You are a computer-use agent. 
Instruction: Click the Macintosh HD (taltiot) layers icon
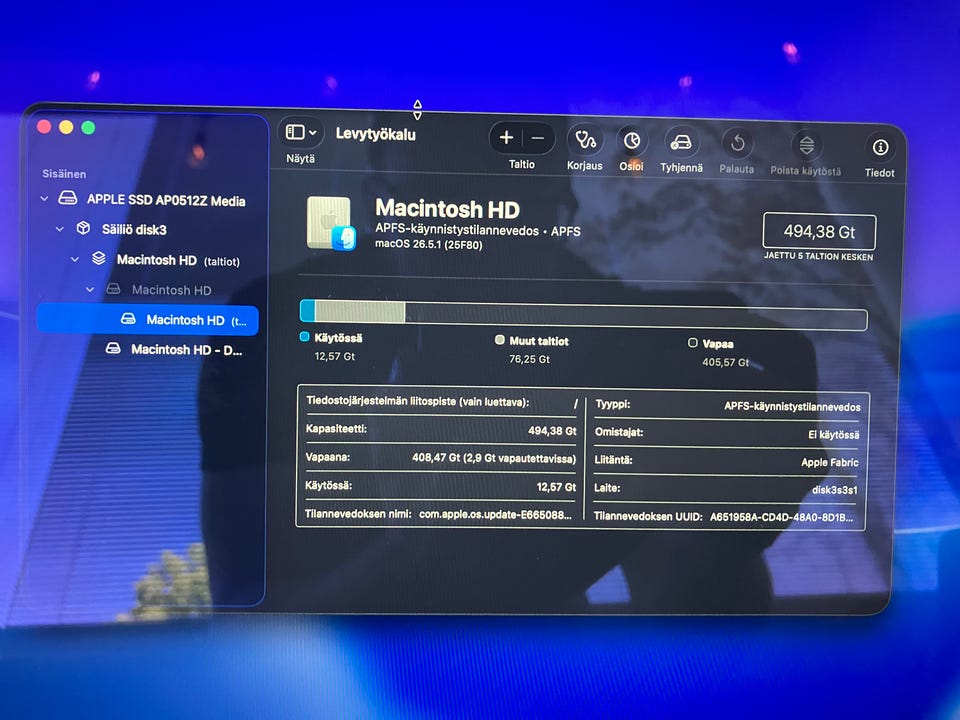click(99, 258)
